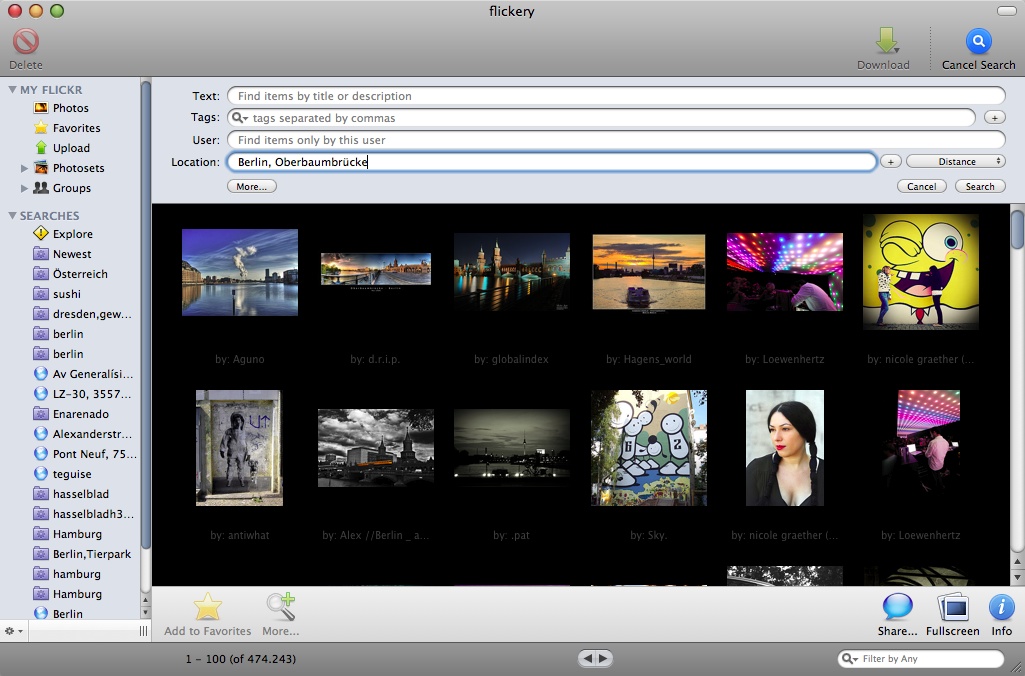Click the green Download arrow icon
The image size is (1025, 676).
click(884, 42)
